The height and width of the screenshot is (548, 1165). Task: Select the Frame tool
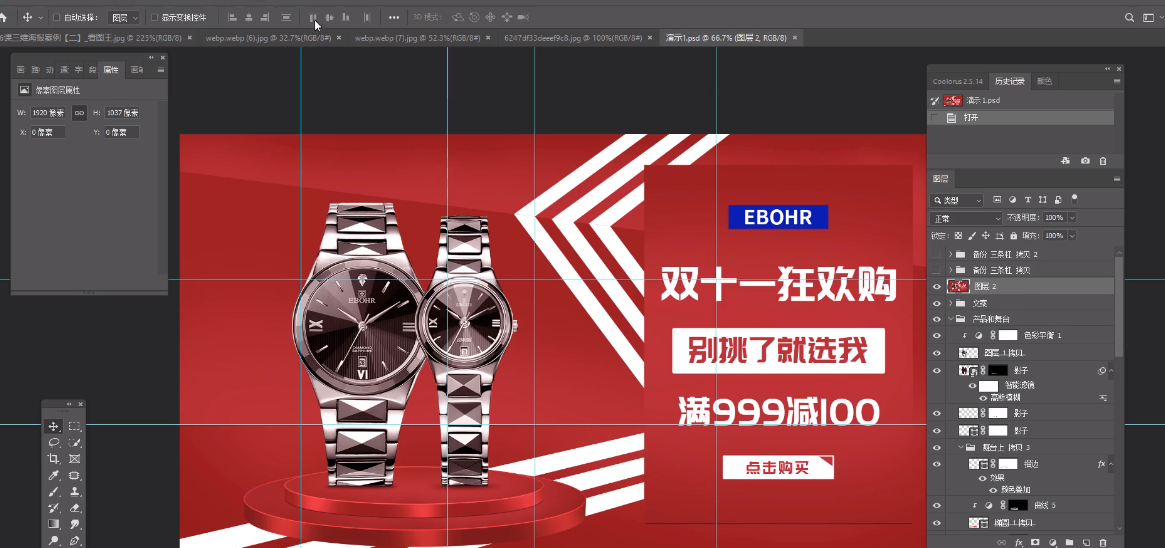point(74,459)
